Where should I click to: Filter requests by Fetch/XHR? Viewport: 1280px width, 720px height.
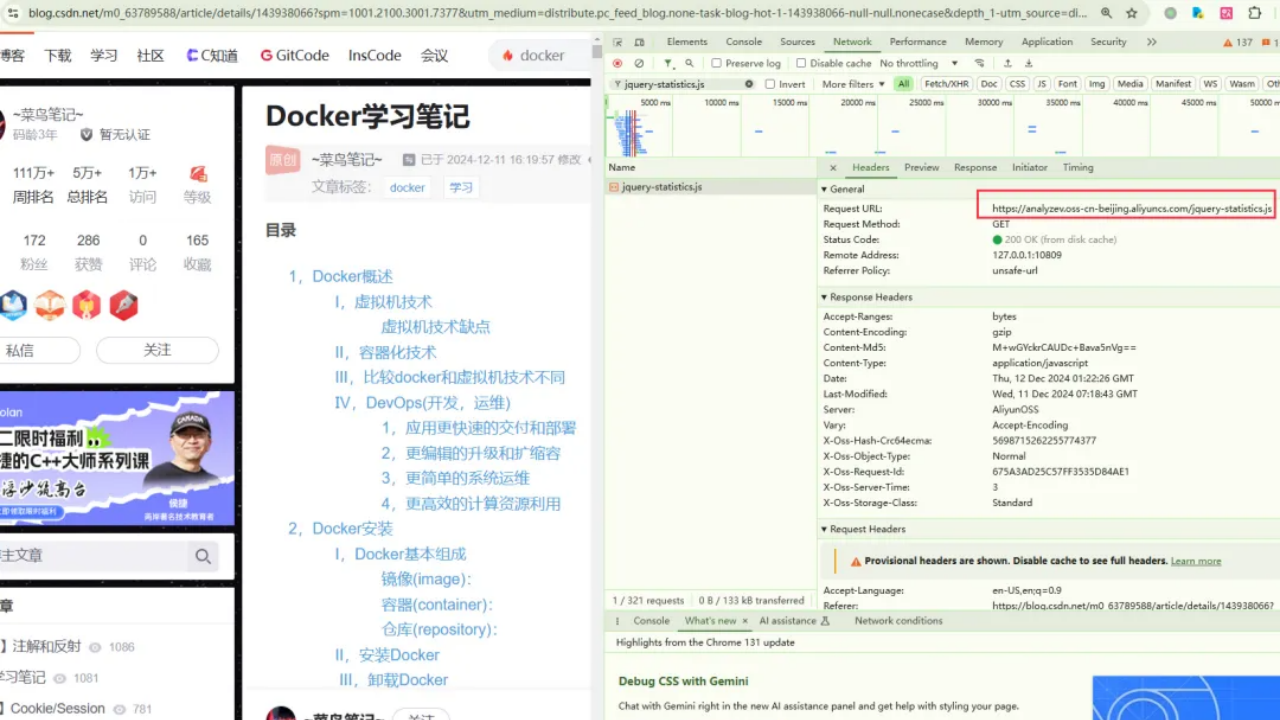point(946,84)
